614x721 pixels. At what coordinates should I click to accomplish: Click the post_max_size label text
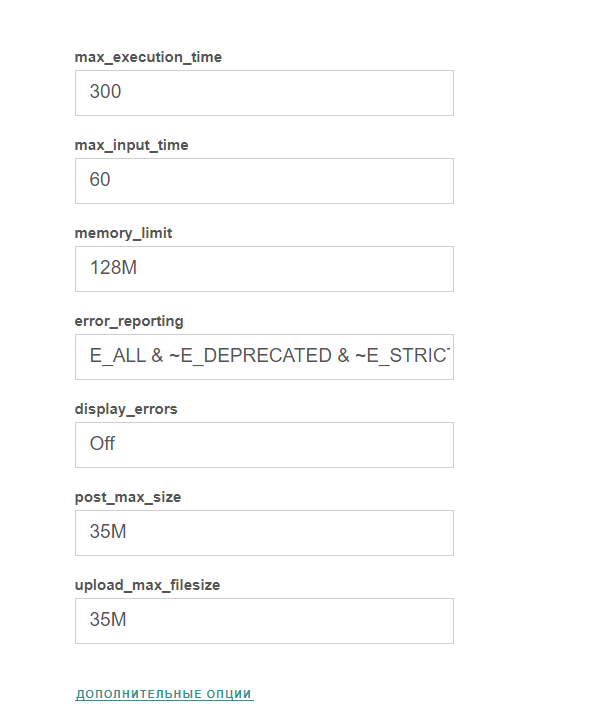pyautogui.click(x=128, y=497)
